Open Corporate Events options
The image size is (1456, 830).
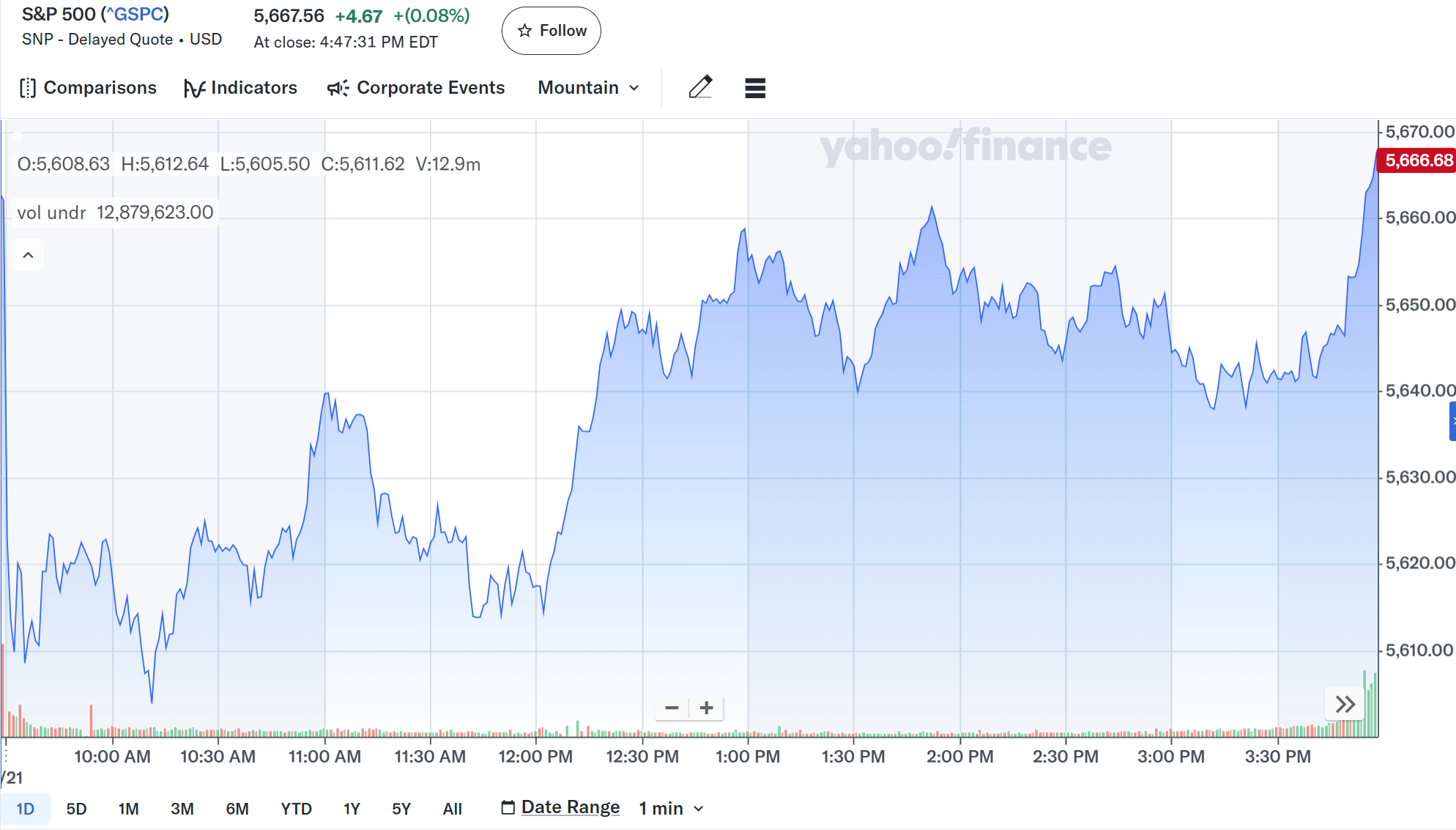tap(416, 88)
